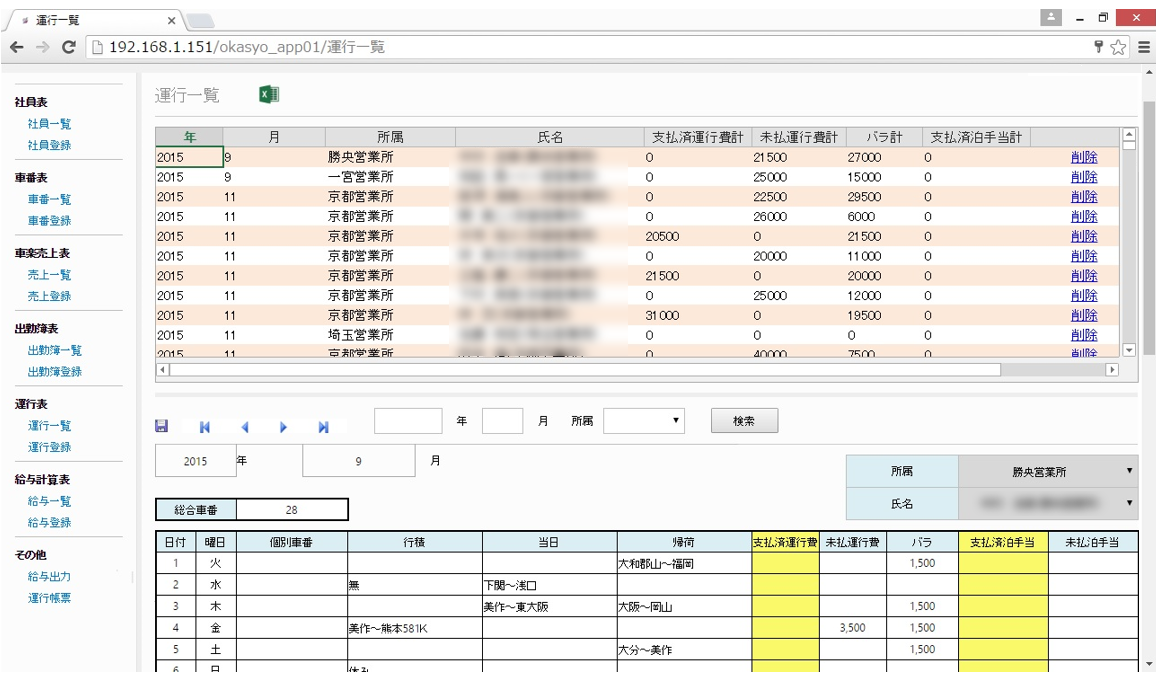This screenshot has height=690, width=1156.
Task: Go to the next record
Action: pyautogui.click(x=284, y=425)
